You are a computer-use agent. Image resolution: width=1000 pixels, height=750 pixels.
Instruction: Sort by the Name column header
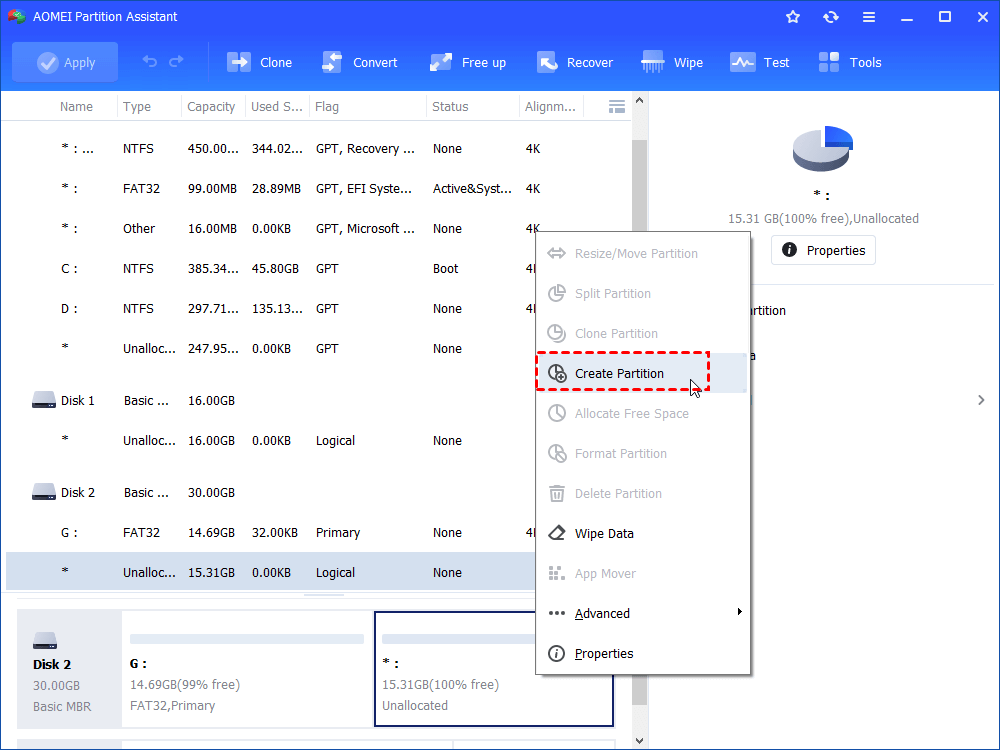[76, 107]
